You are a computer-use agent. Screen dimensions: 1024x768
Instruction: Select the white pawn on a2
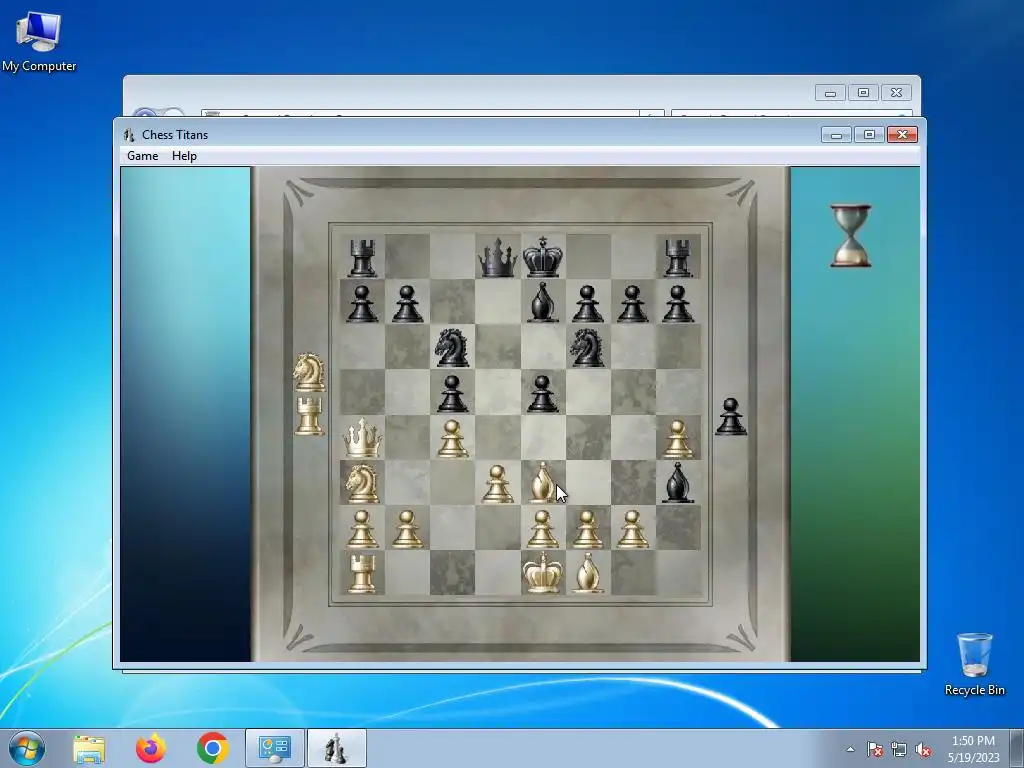tap(362, 529)
